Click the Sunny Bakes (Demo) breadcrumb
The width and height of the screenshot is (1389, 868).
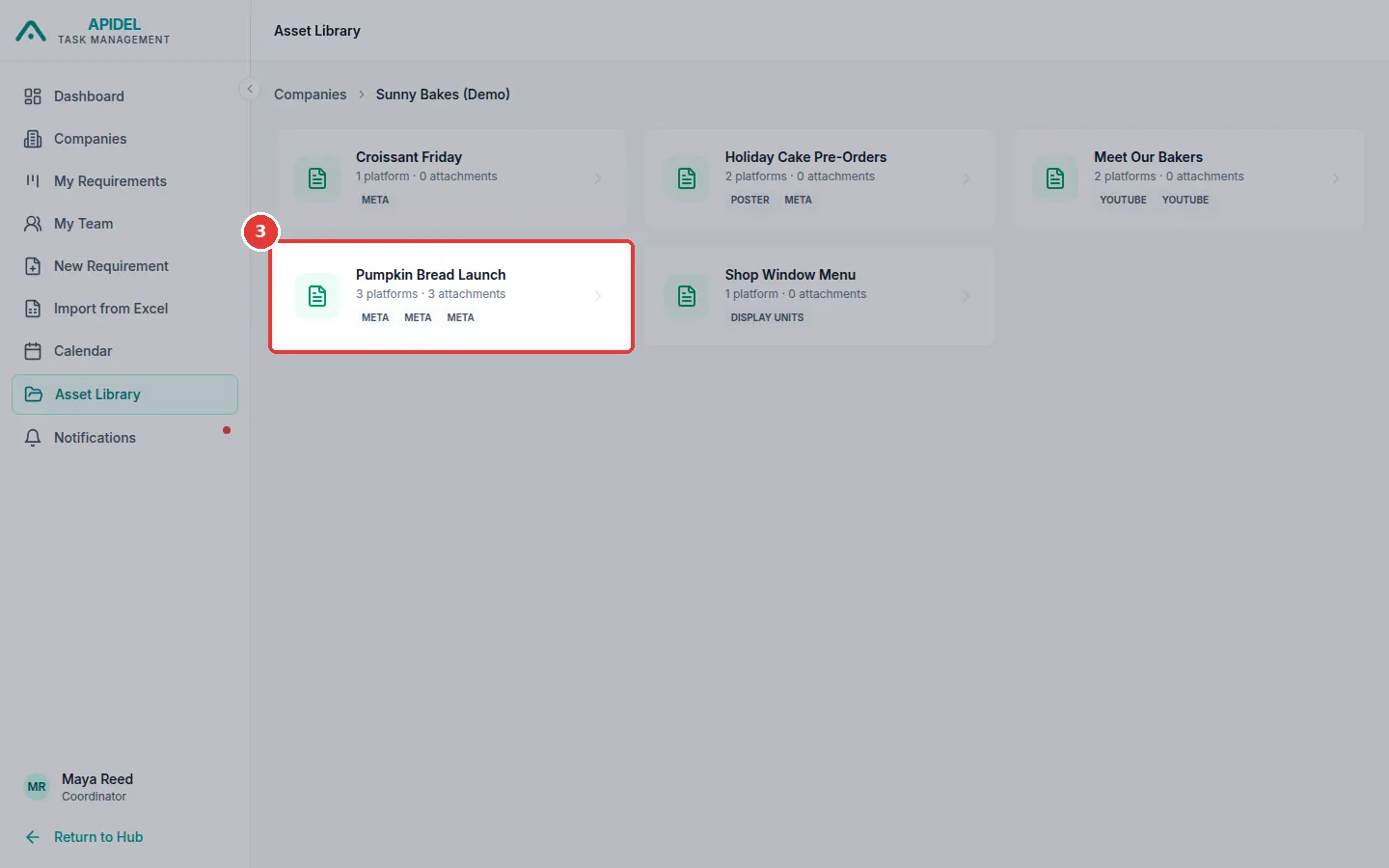tap(443, 95)
